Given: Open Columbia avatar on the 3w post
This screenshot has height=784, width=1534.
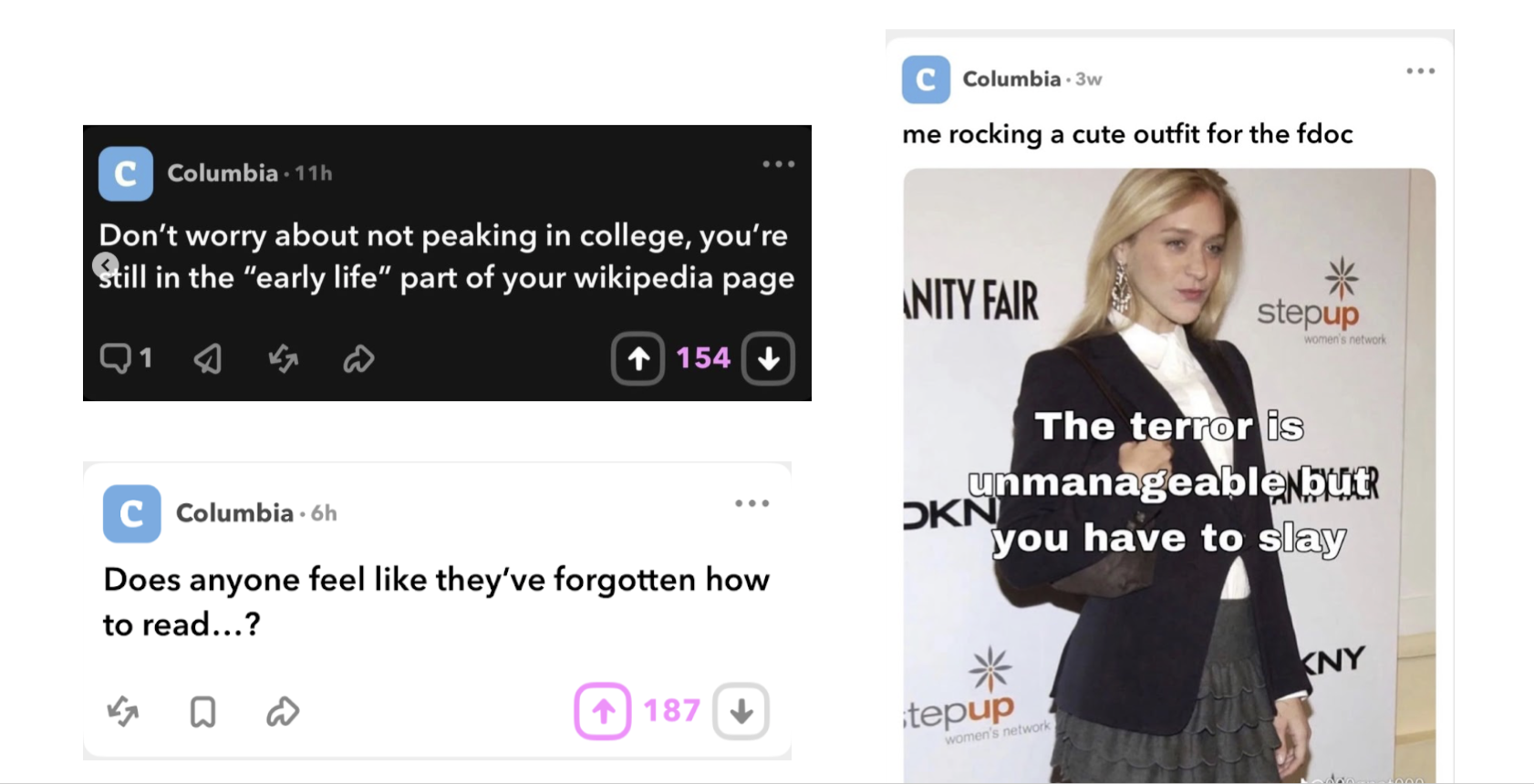Looking at the screenshot, I should pyautogui.click(x=926, y=79).
